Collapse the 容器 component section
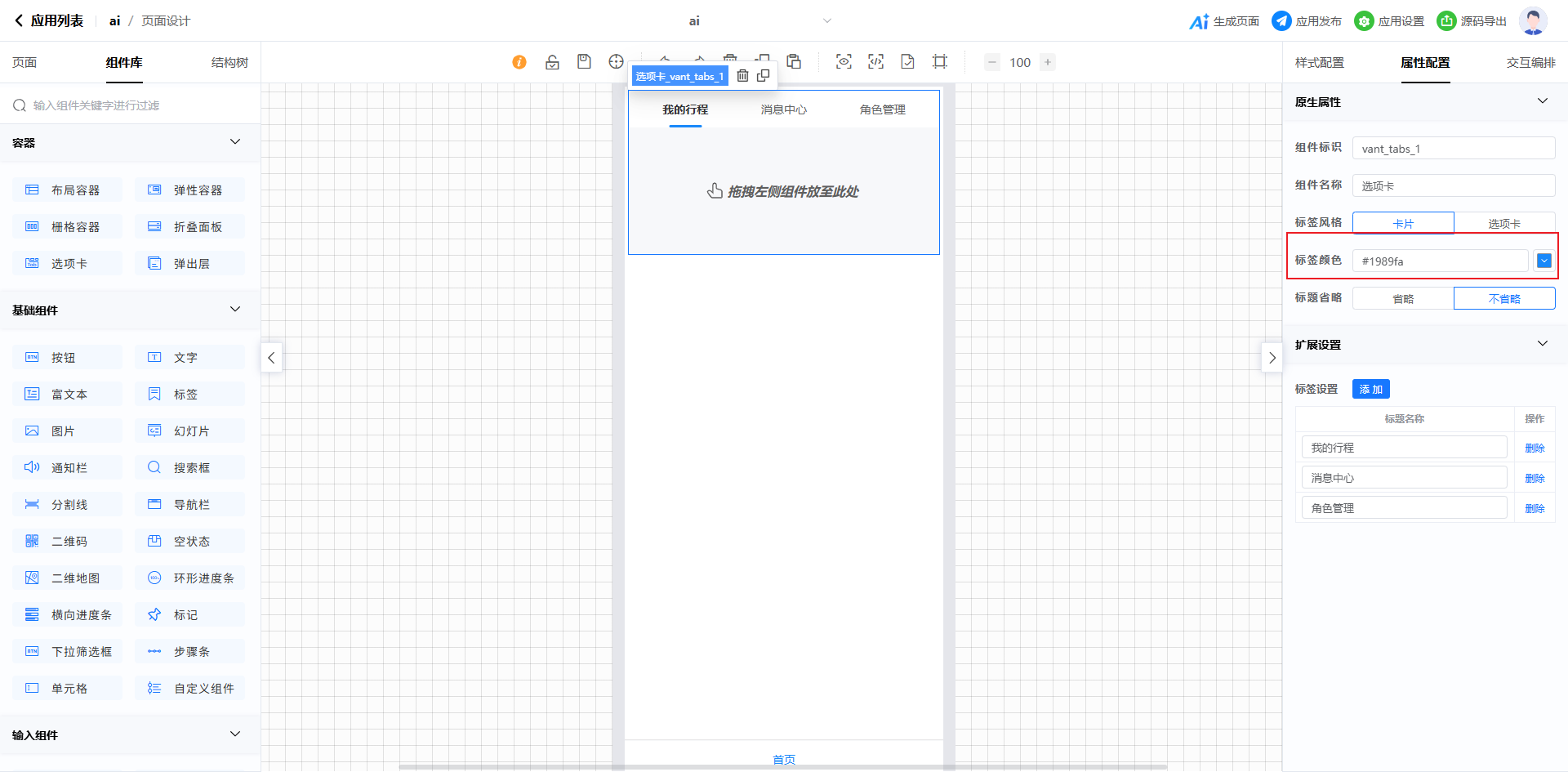The height and width of the screenshot is (772, 1568). pos(235,142)
